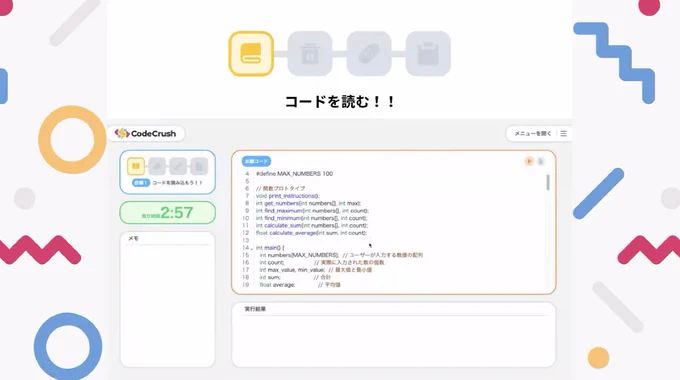Click the blue お題コード label

(256, 161)
